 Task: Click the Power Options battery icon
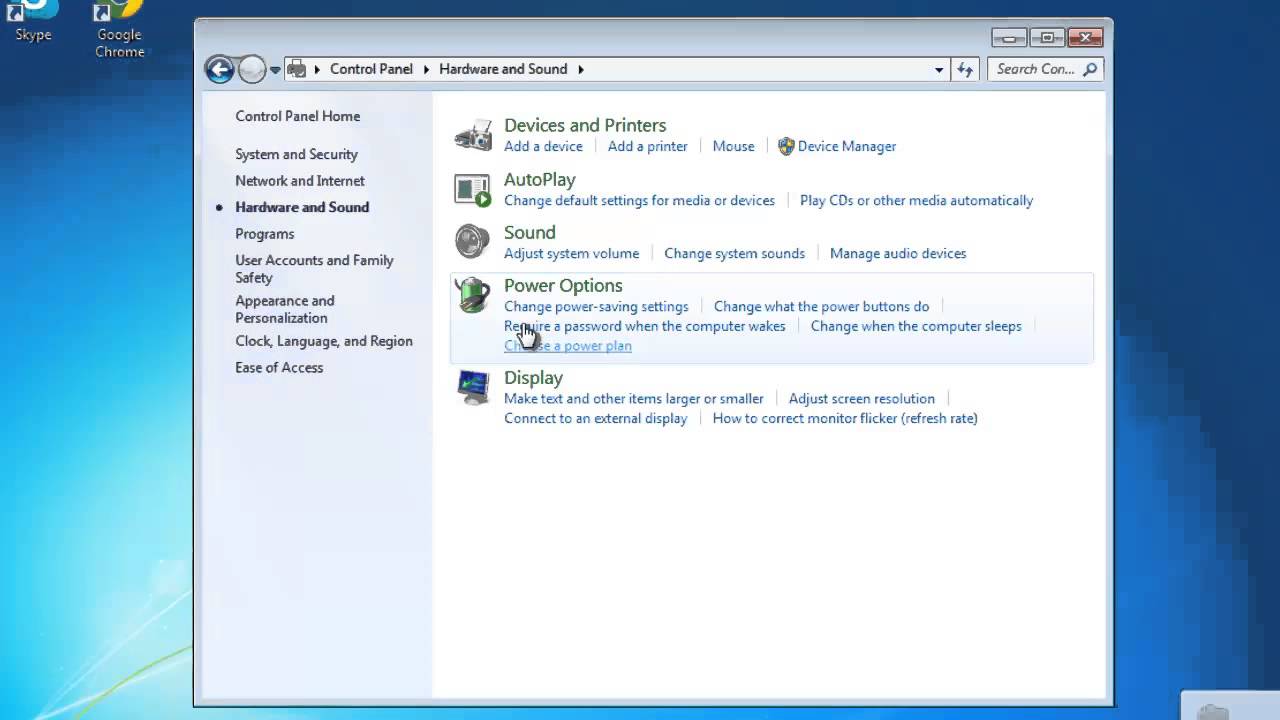[x=472, y=296]
